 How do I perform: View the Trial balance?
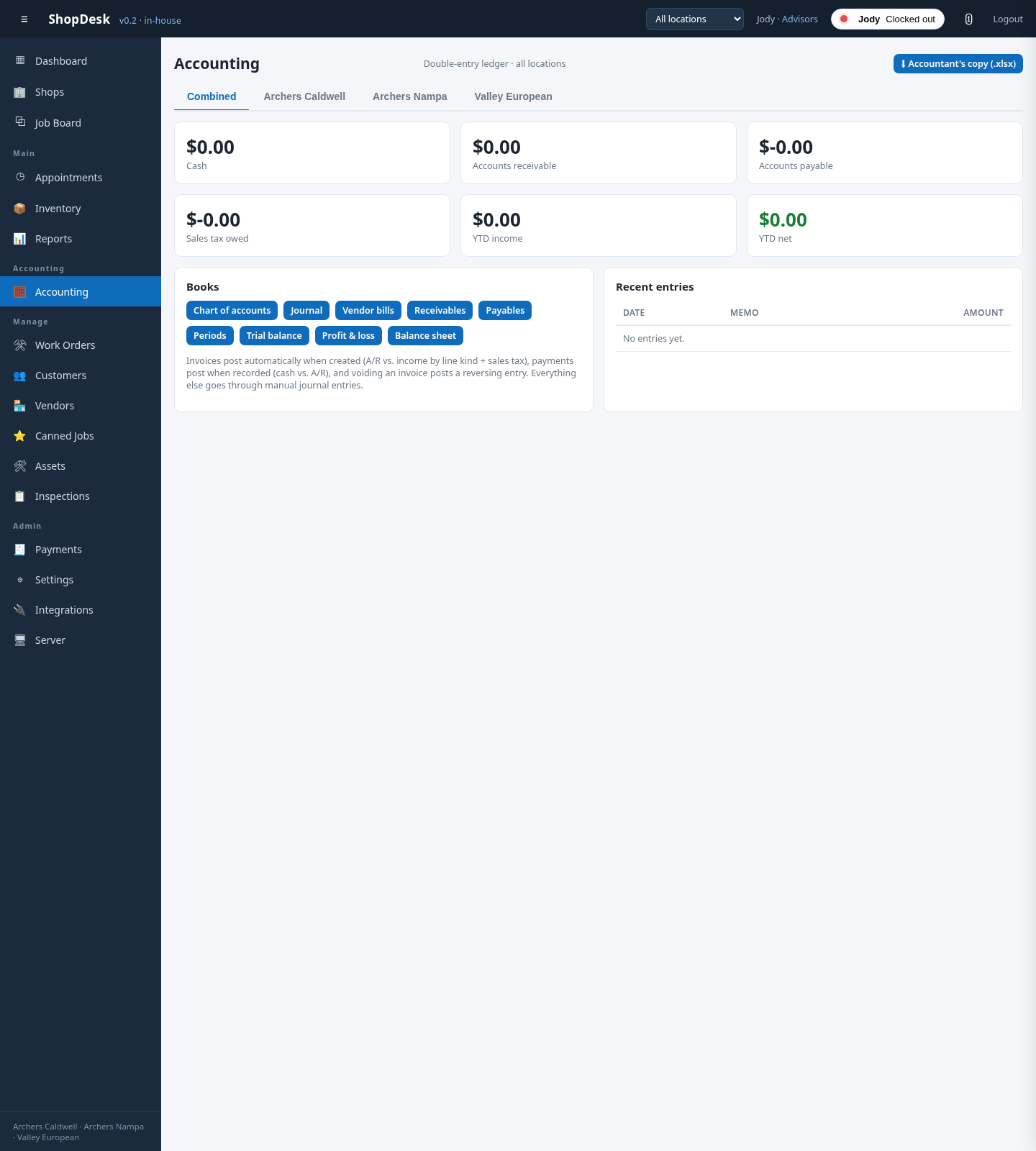tap(274, 336)
